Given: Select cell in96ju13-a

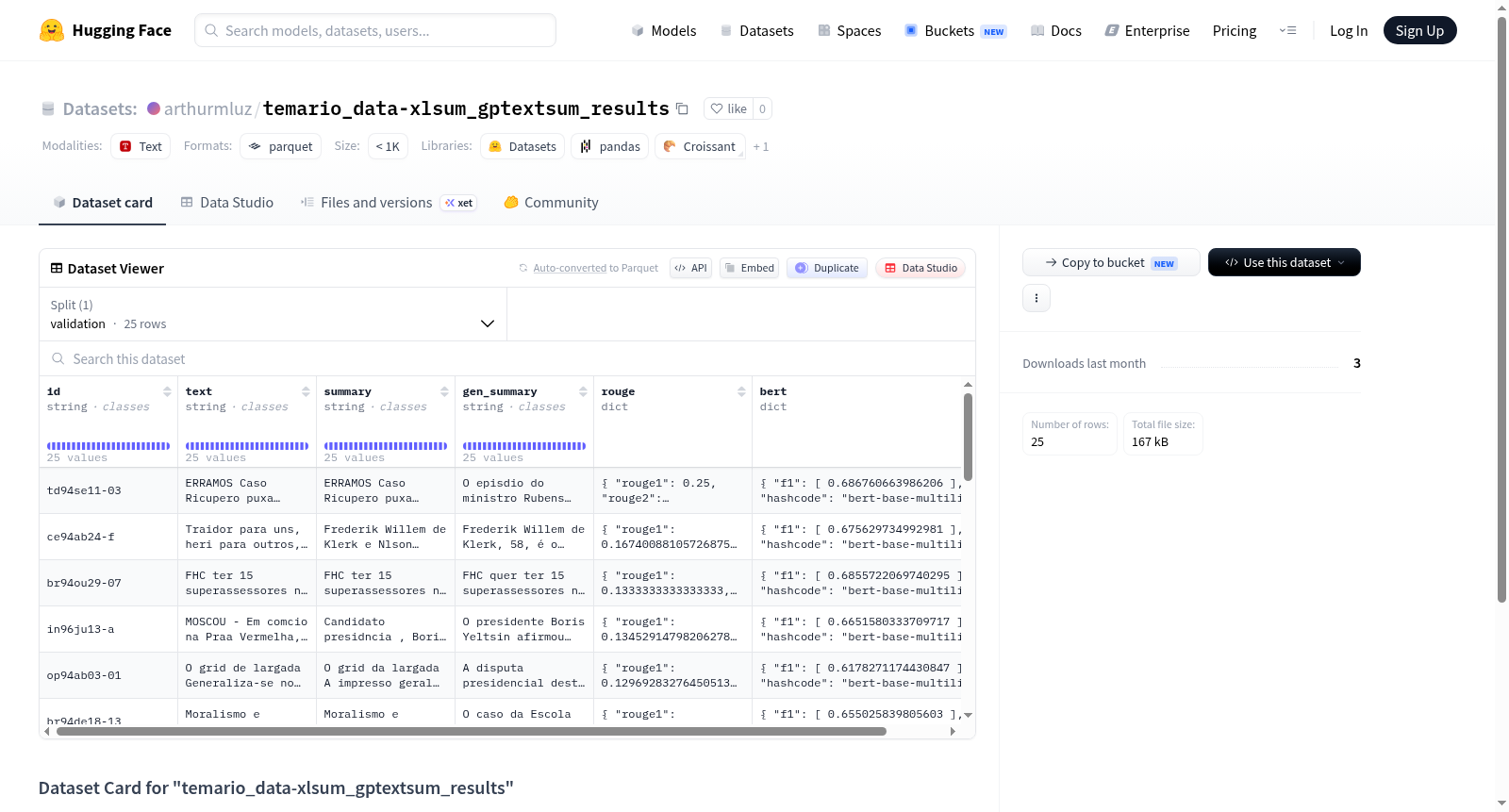Looking at the screenshot, I should (108, 629).
